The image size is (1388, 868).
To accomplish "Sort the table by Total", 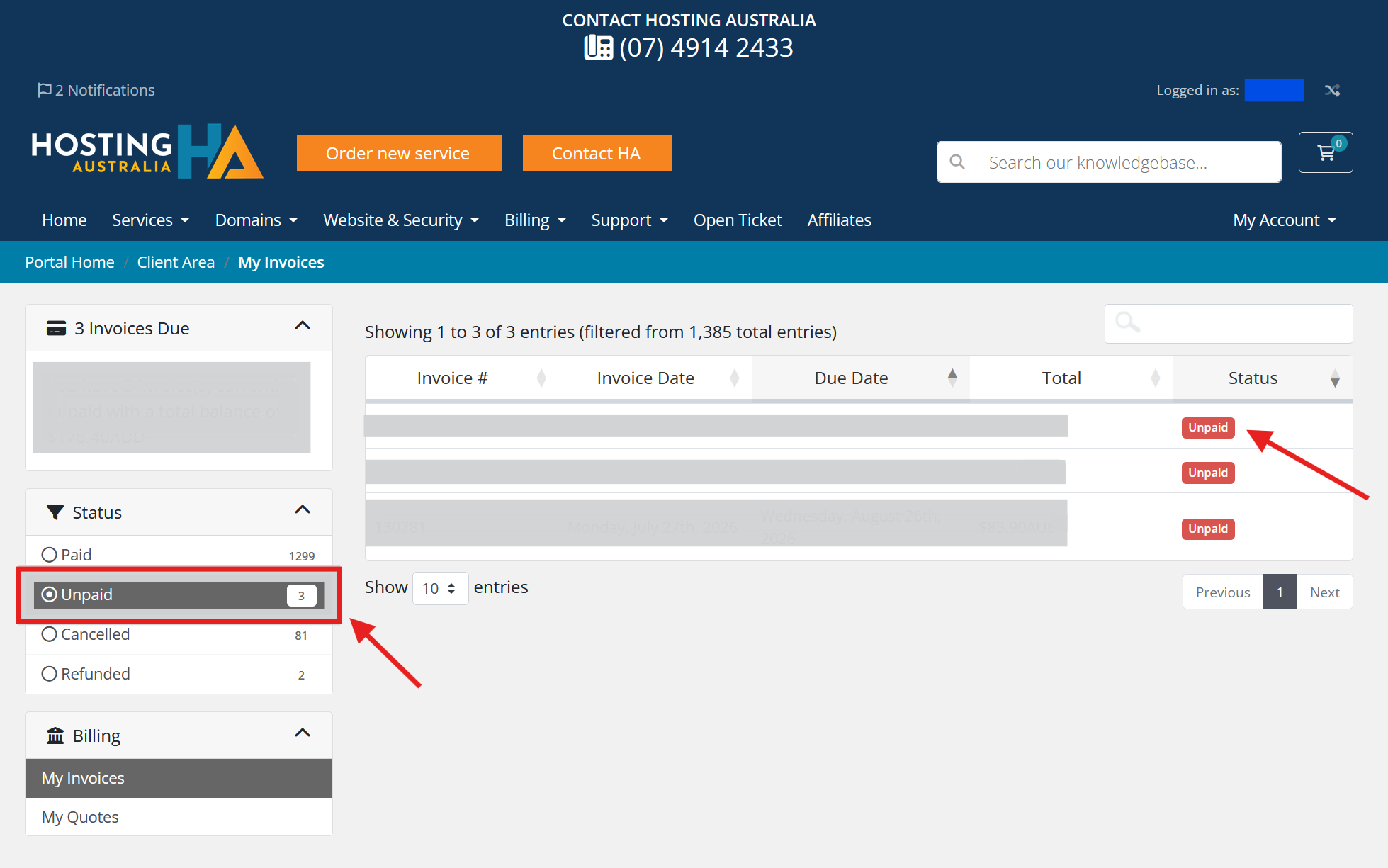I will [x=1071, y=378].
